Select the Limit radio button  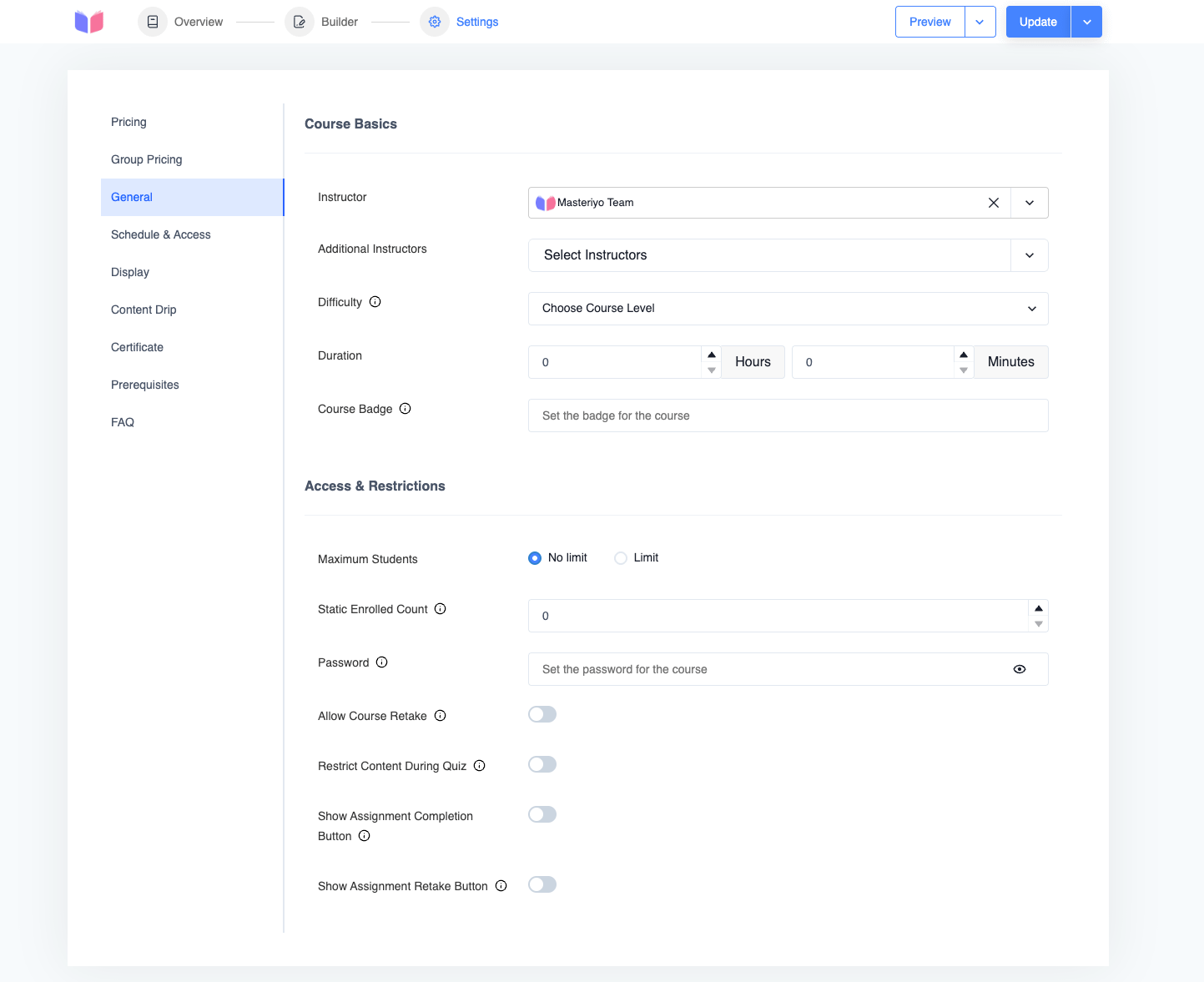click(621, 558)
